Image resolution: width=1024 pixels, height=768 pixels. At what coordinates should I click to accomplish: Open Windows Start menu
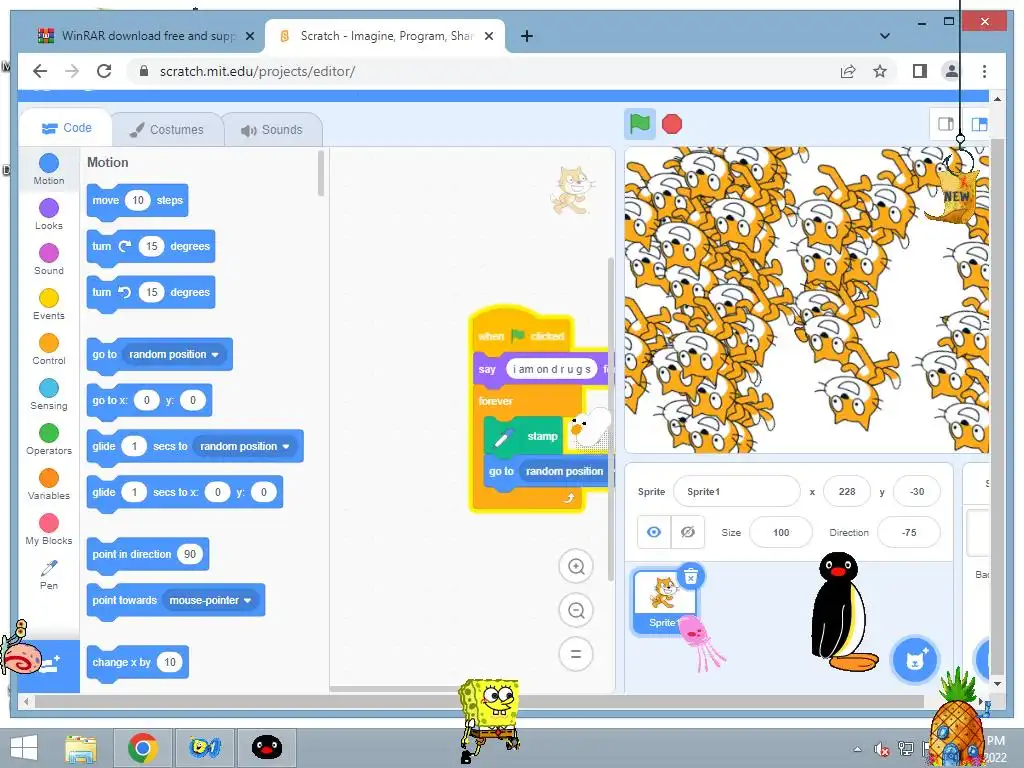[24, 748]
